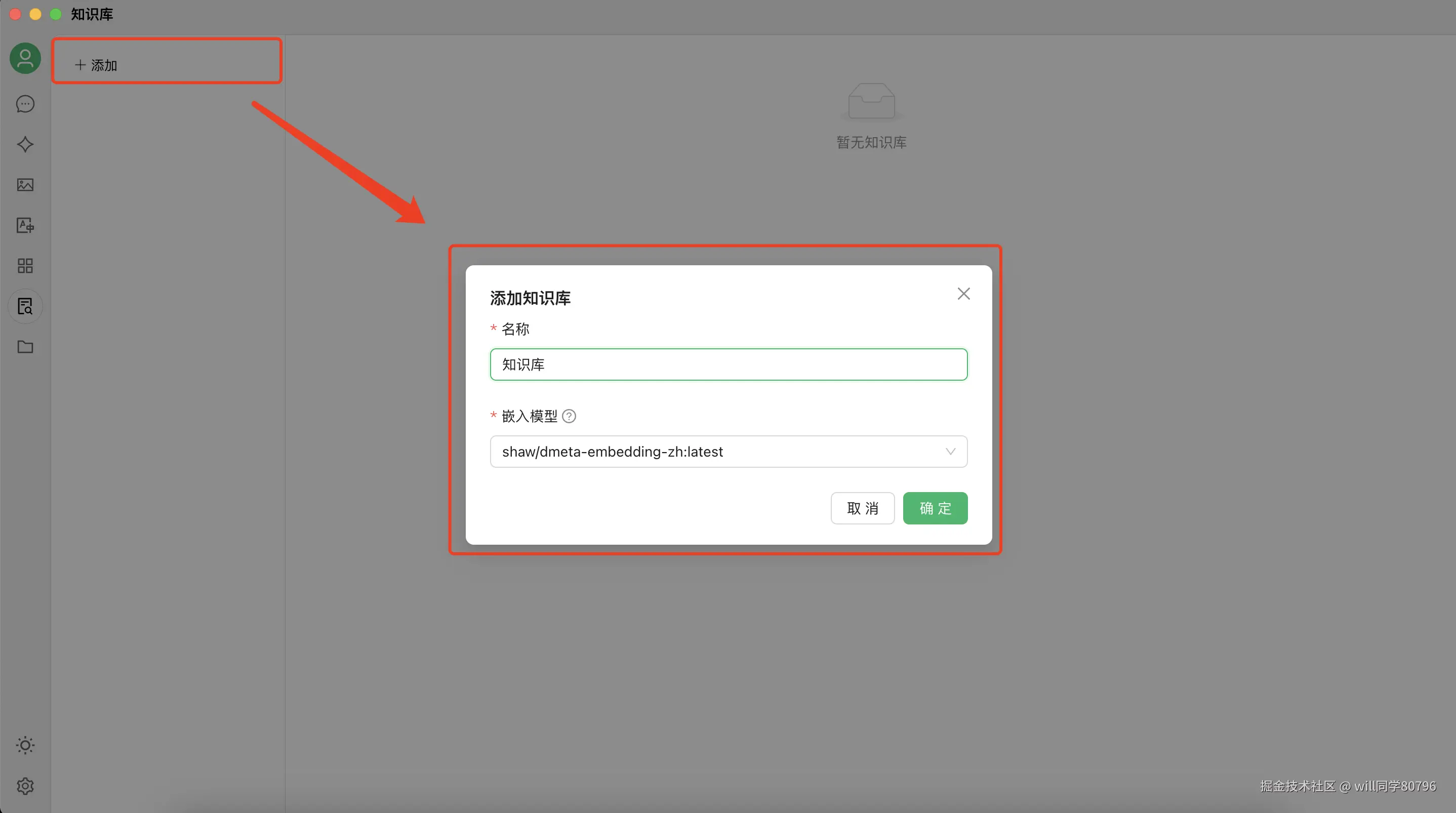Screen dimensions: 1456x813
Task: Open the chat assistant sidebar icon
Action: pos(25,104)
